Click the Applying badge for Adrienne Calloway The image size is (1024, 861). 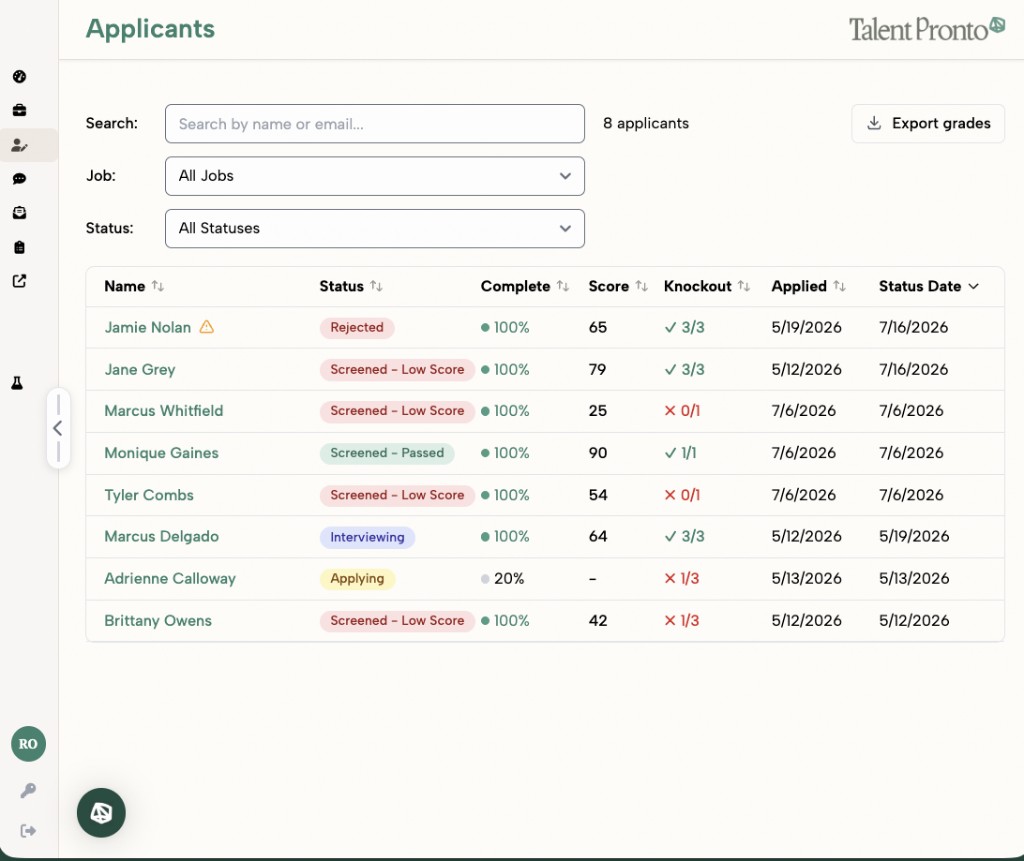[x=357, y=579]
